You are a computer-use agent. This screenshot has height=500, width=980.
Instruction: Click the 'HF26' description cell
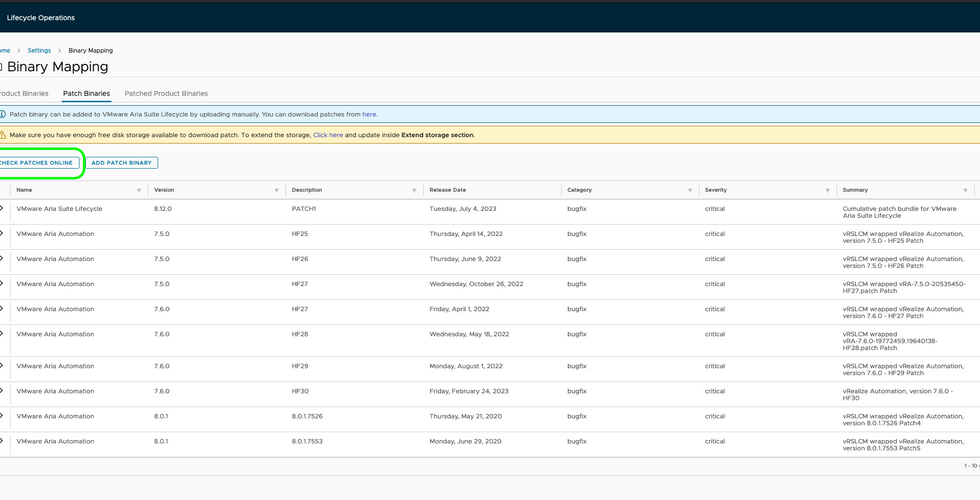pyautogui.click(x=300, y=259)
